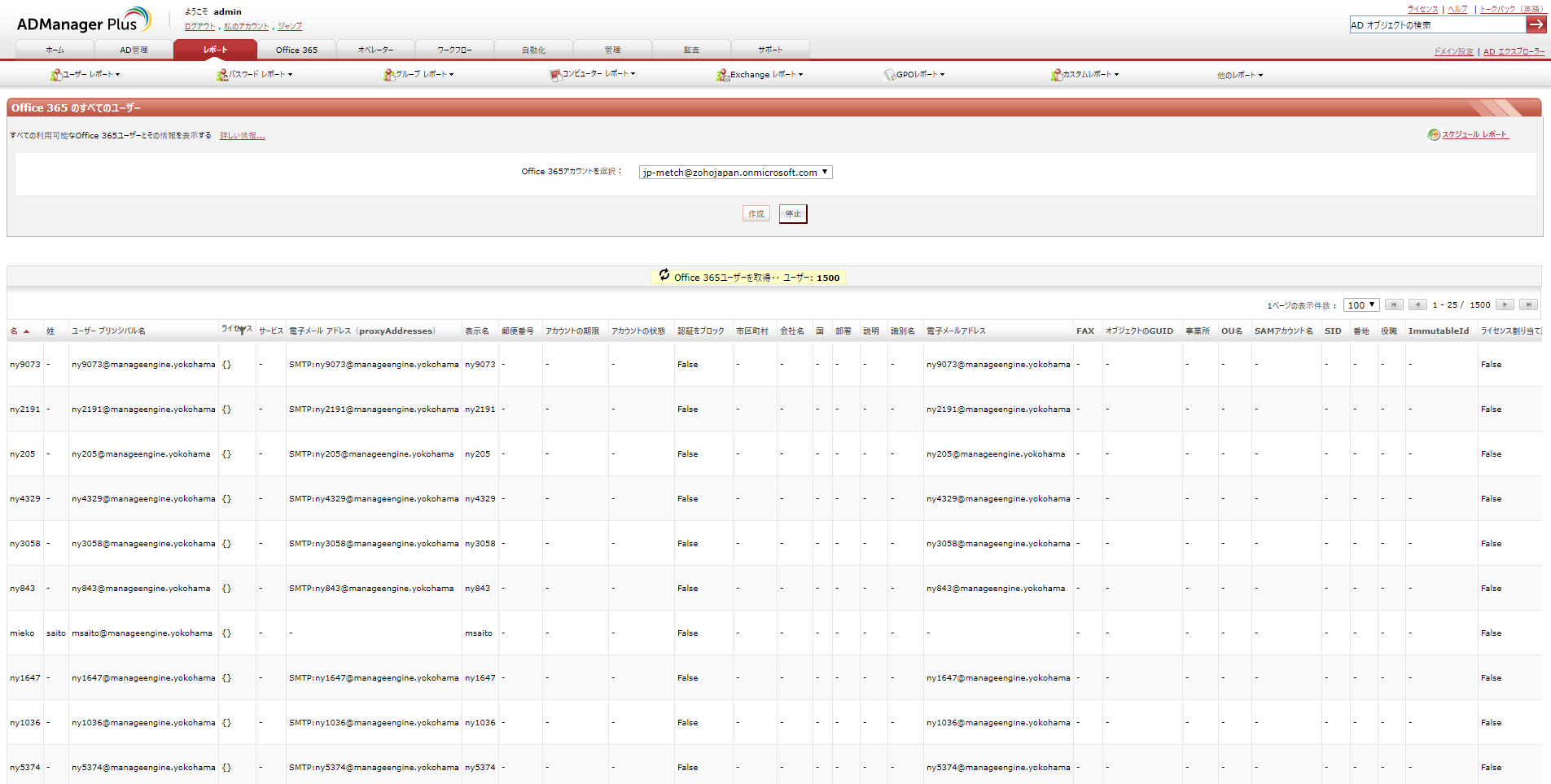Click the ユーザー レポート user icon

coord(56,75)
